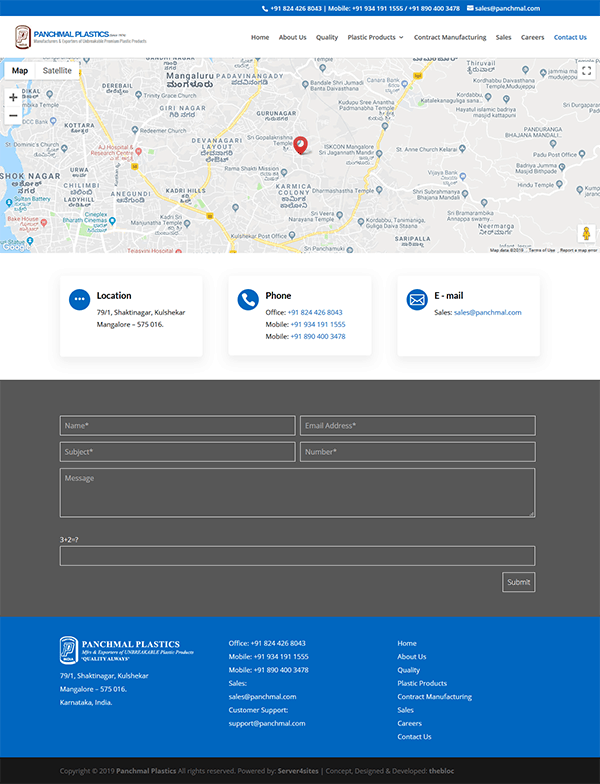Open the Careers menu item
The image size is (600, 784).
point(532,38)
